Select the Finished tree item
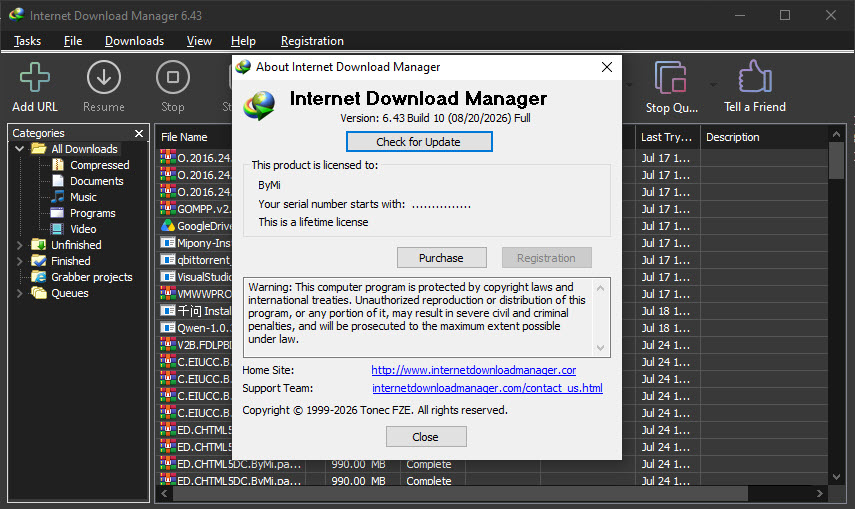855x509 pixels. pos(71,261)
